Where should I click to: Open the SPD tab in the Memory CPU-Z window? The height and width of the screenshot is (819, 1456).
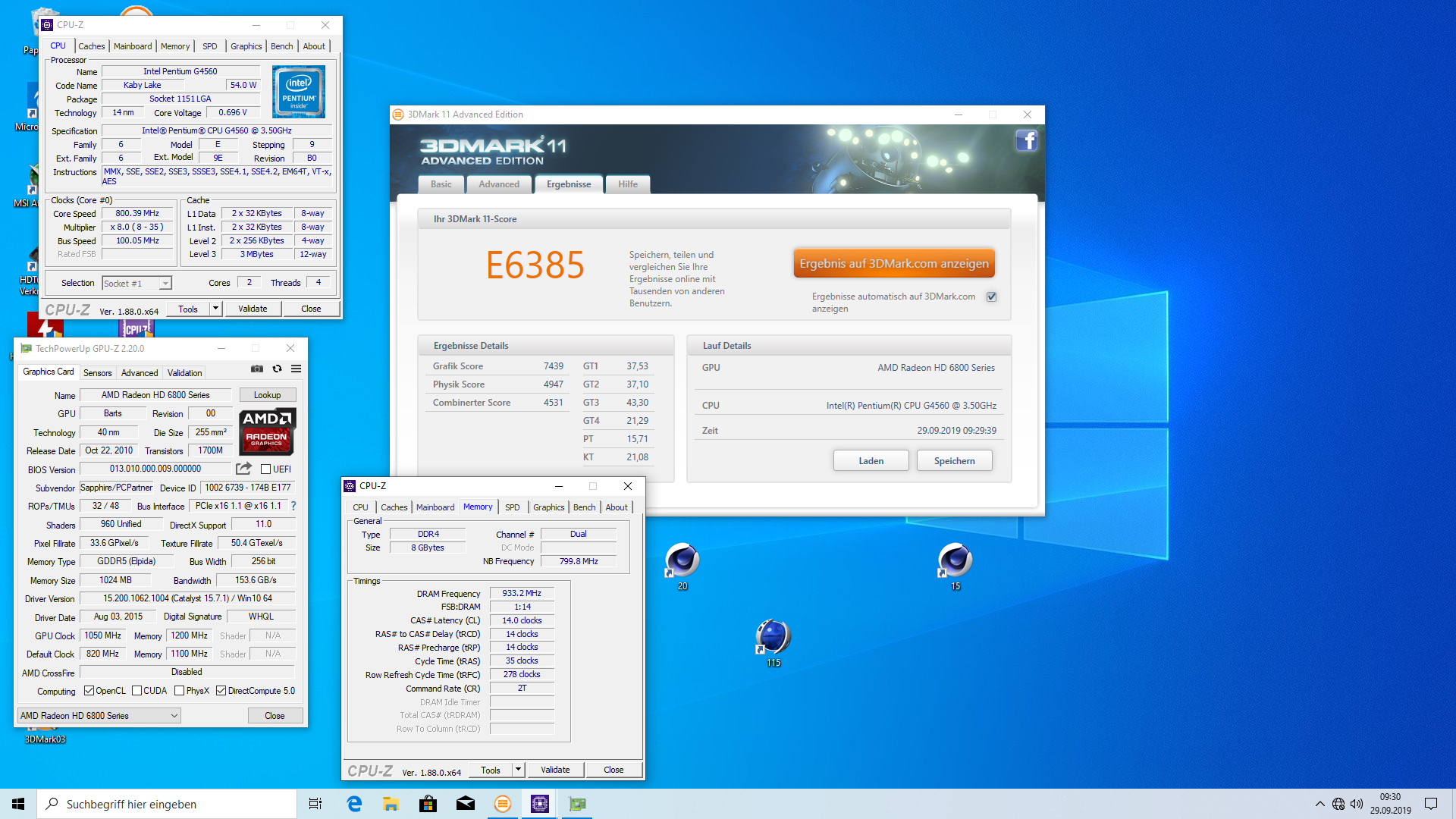[512, 507]
